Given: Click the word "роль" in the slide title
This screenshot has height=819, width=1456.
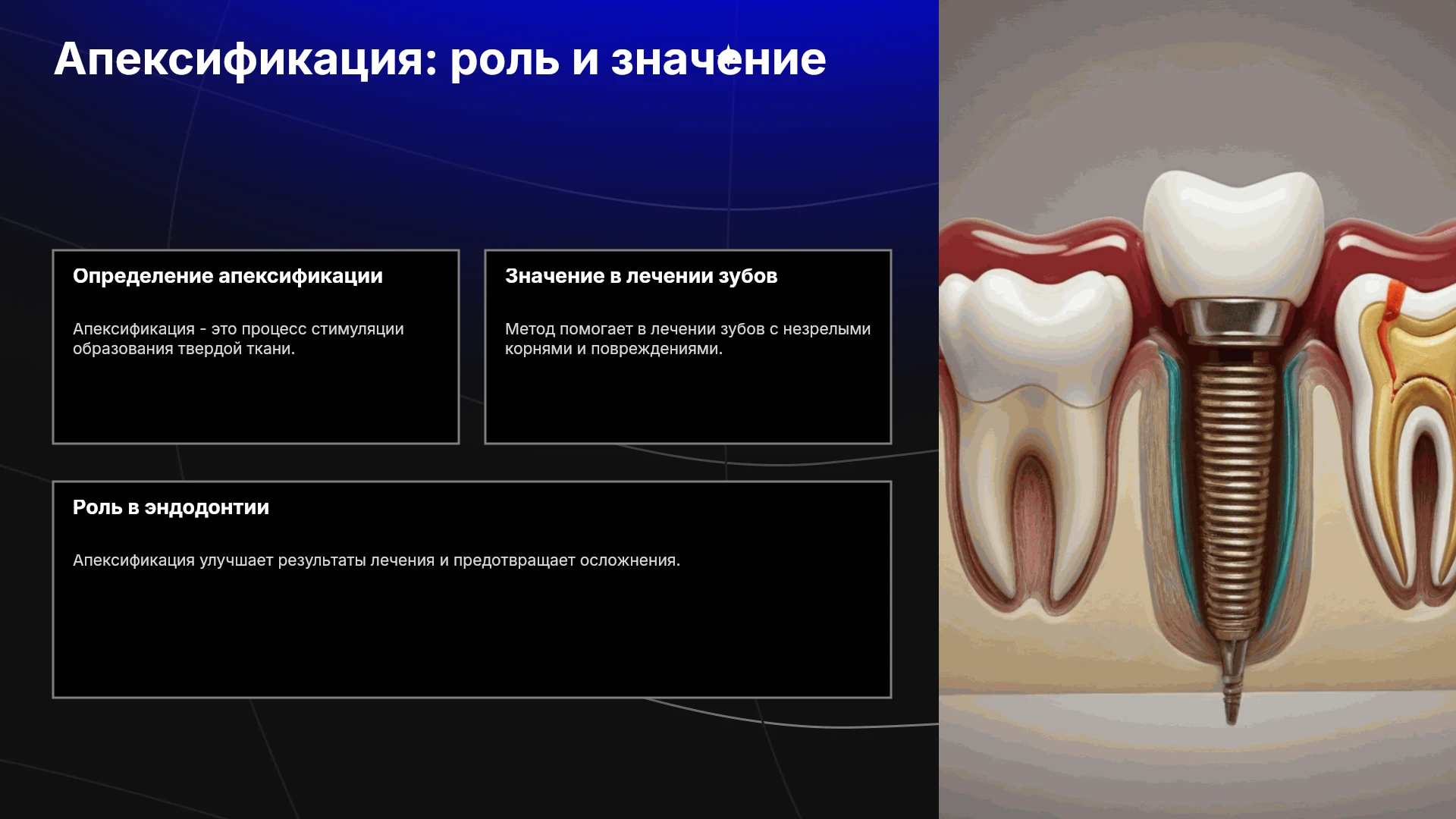Looking at the screenshot, I should tap(504, 60).
